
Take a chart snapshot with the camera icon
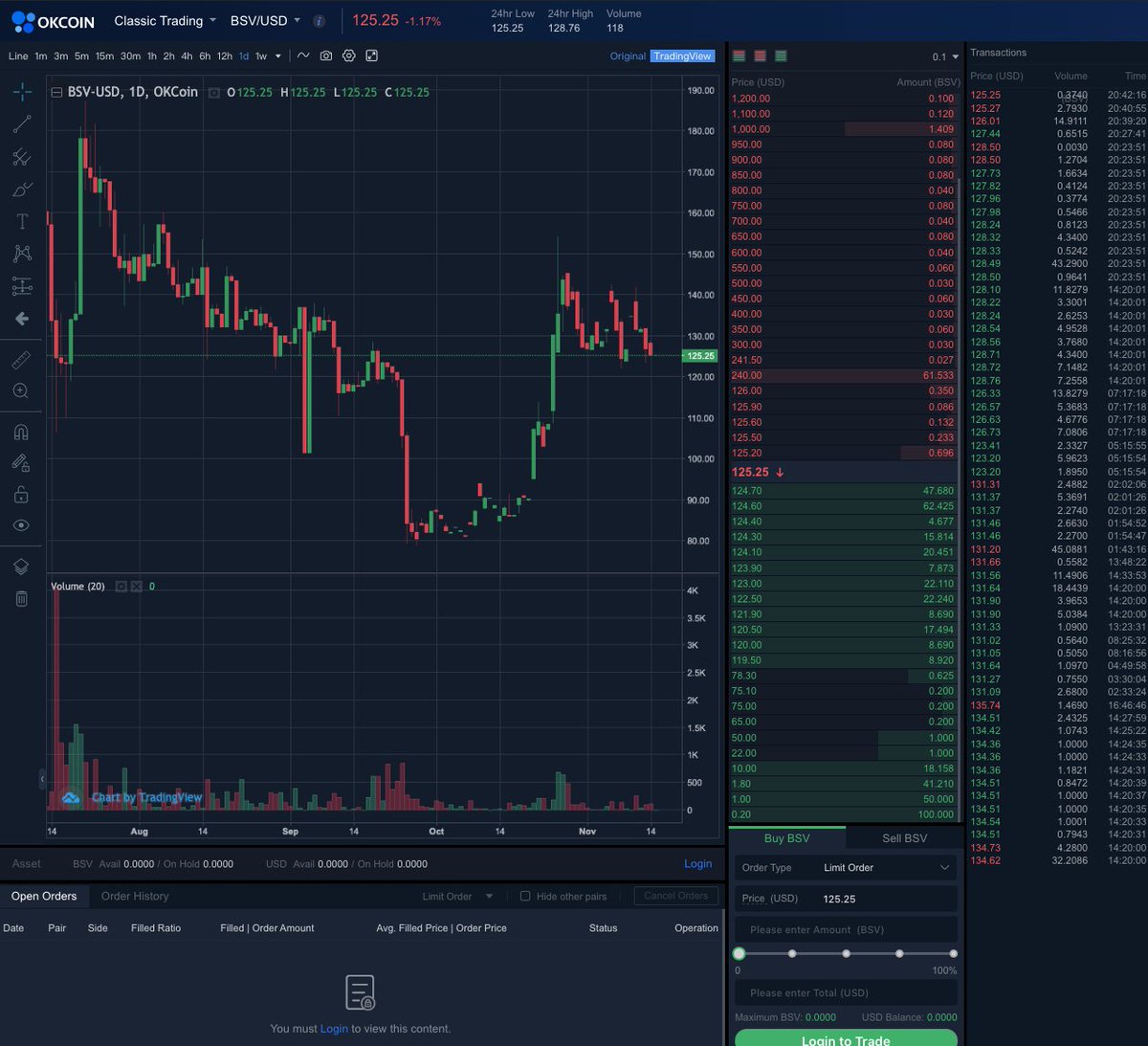326,56
